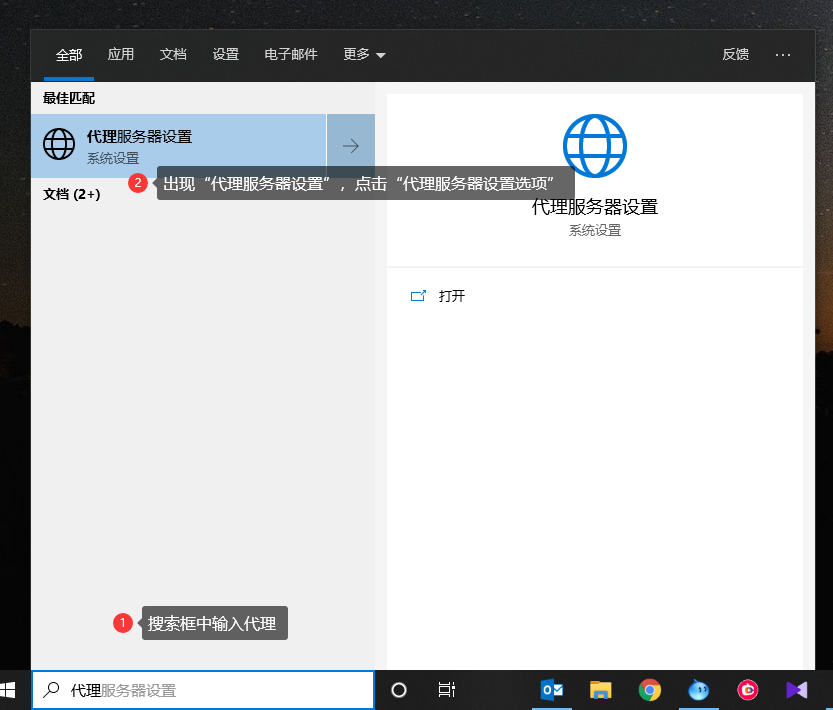Viewport: 833px width, 710px height.
Task: Launch Outlook from the taskbar
Action: point(551,690)
